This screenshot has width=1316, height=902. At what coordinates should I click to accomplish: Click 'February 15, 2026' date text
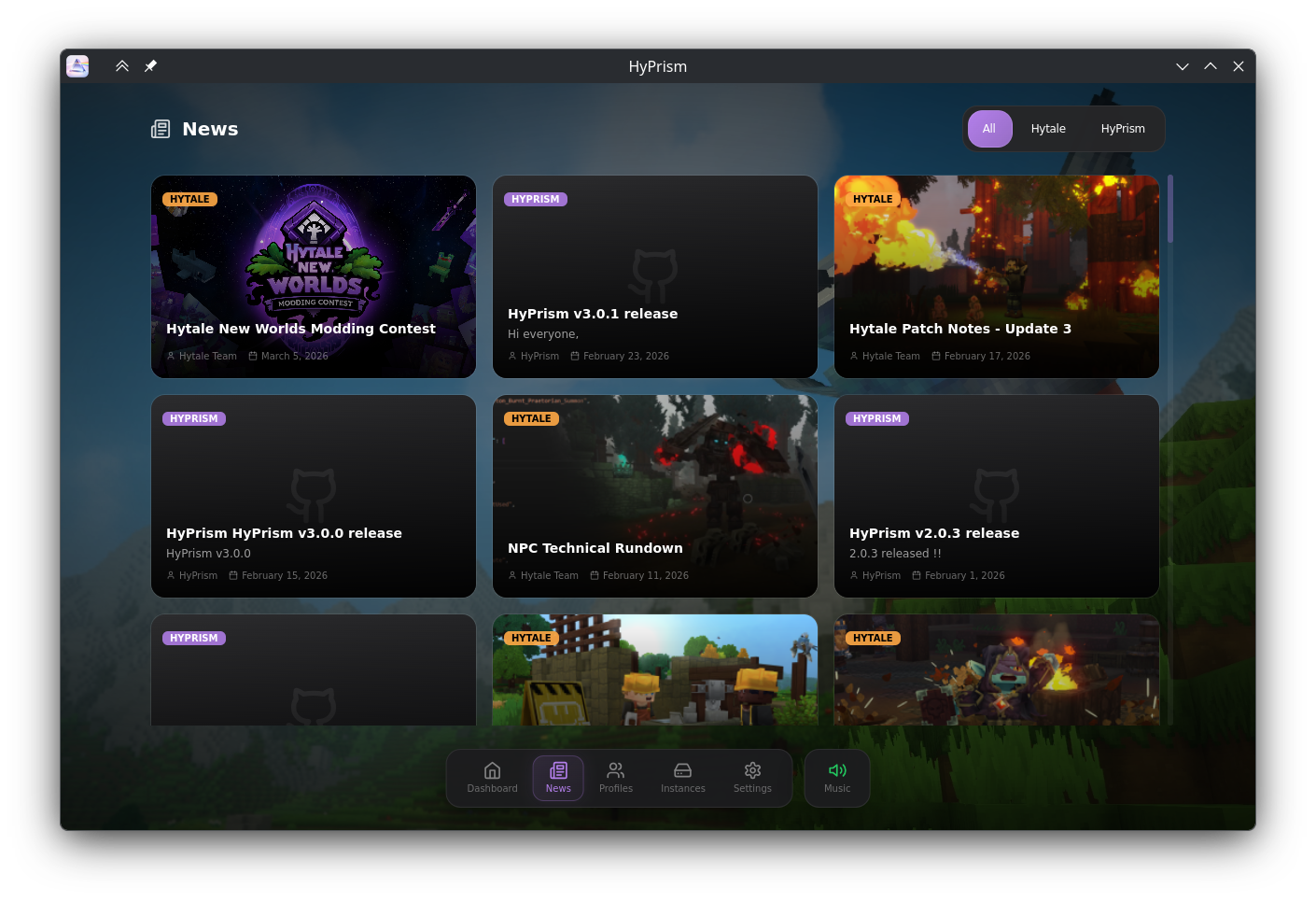pyautogui.click(x=285, y=575)
